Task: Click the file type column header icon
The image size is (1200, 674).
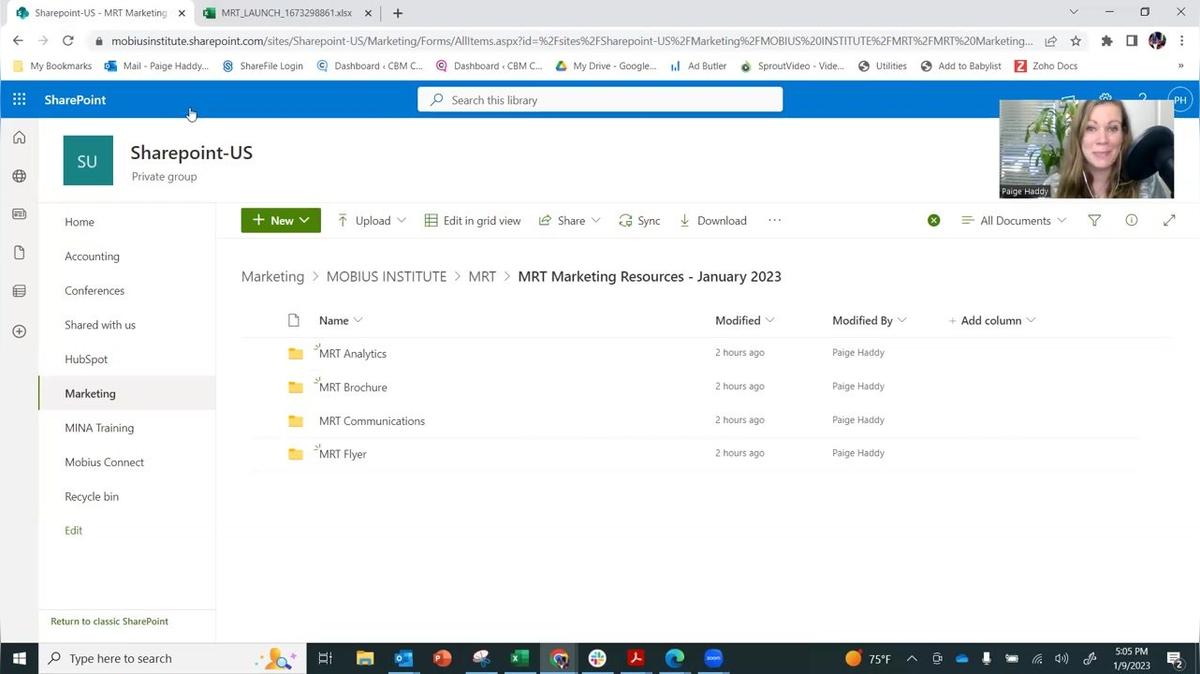Action: click(x=294, y=320)
